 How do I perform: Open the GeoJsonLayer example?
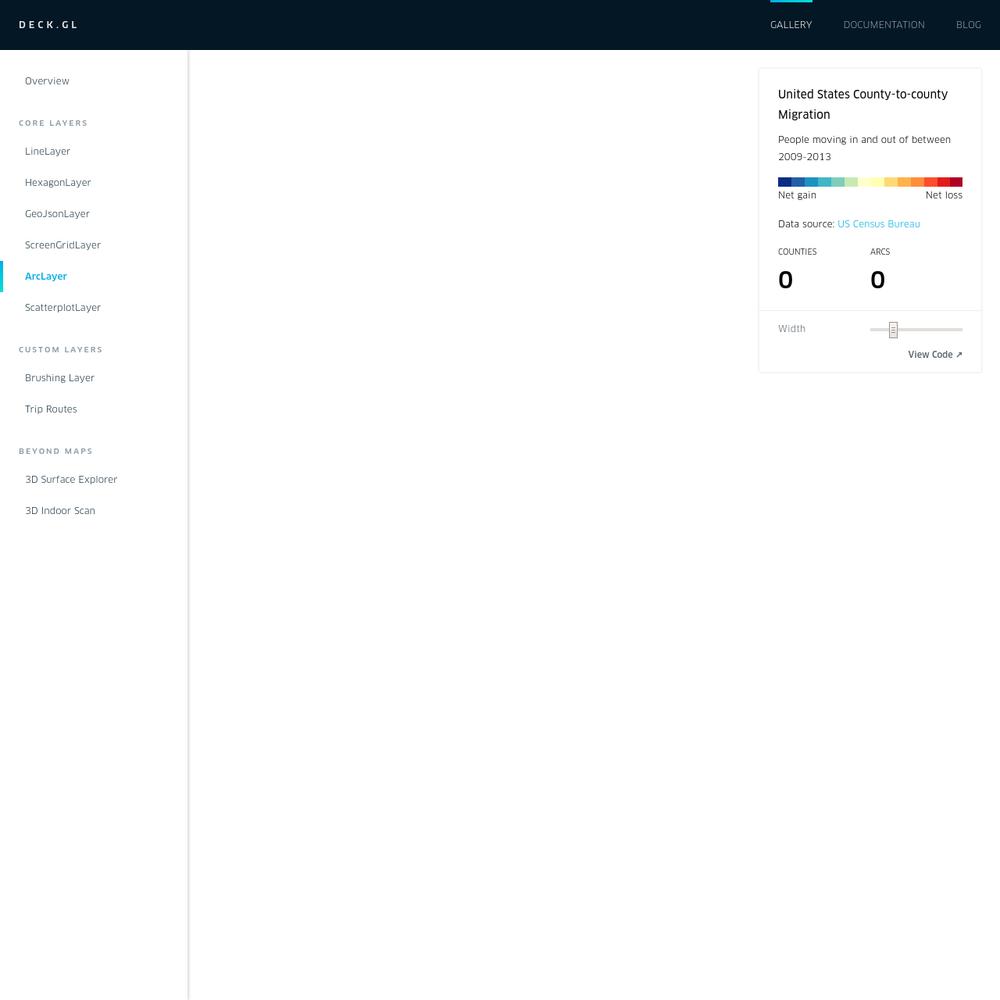[57, 214]
